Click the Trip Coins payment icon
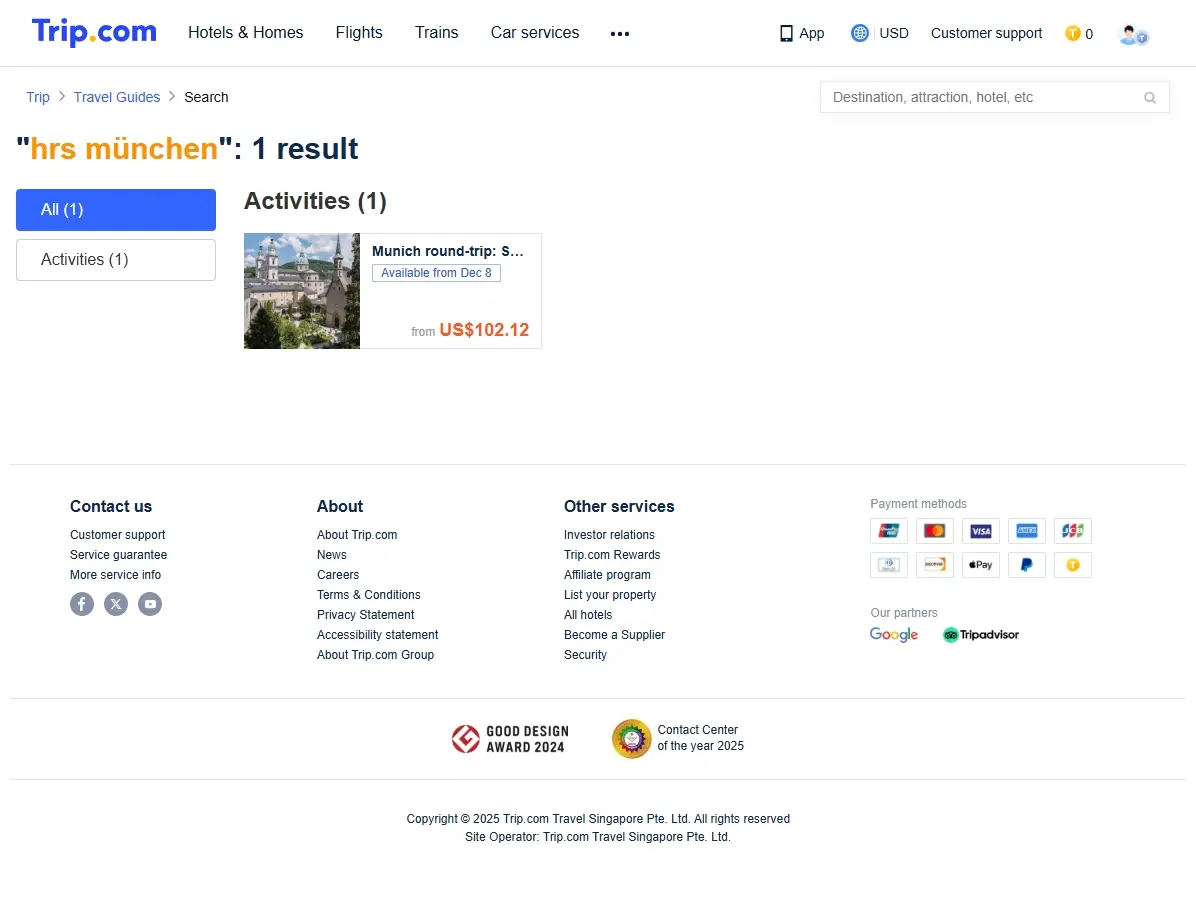The width and height of the screenshot is (1196, 921). [1072, 565]
